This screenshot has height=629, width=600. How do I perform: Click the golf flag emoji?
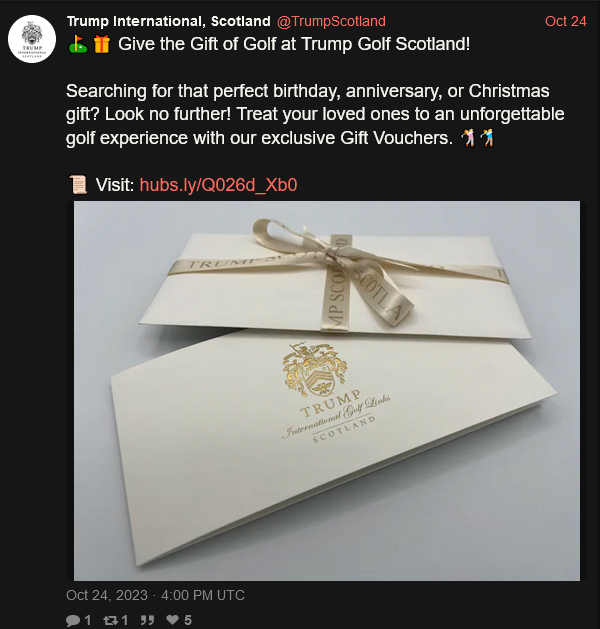(x=78, y=44)
